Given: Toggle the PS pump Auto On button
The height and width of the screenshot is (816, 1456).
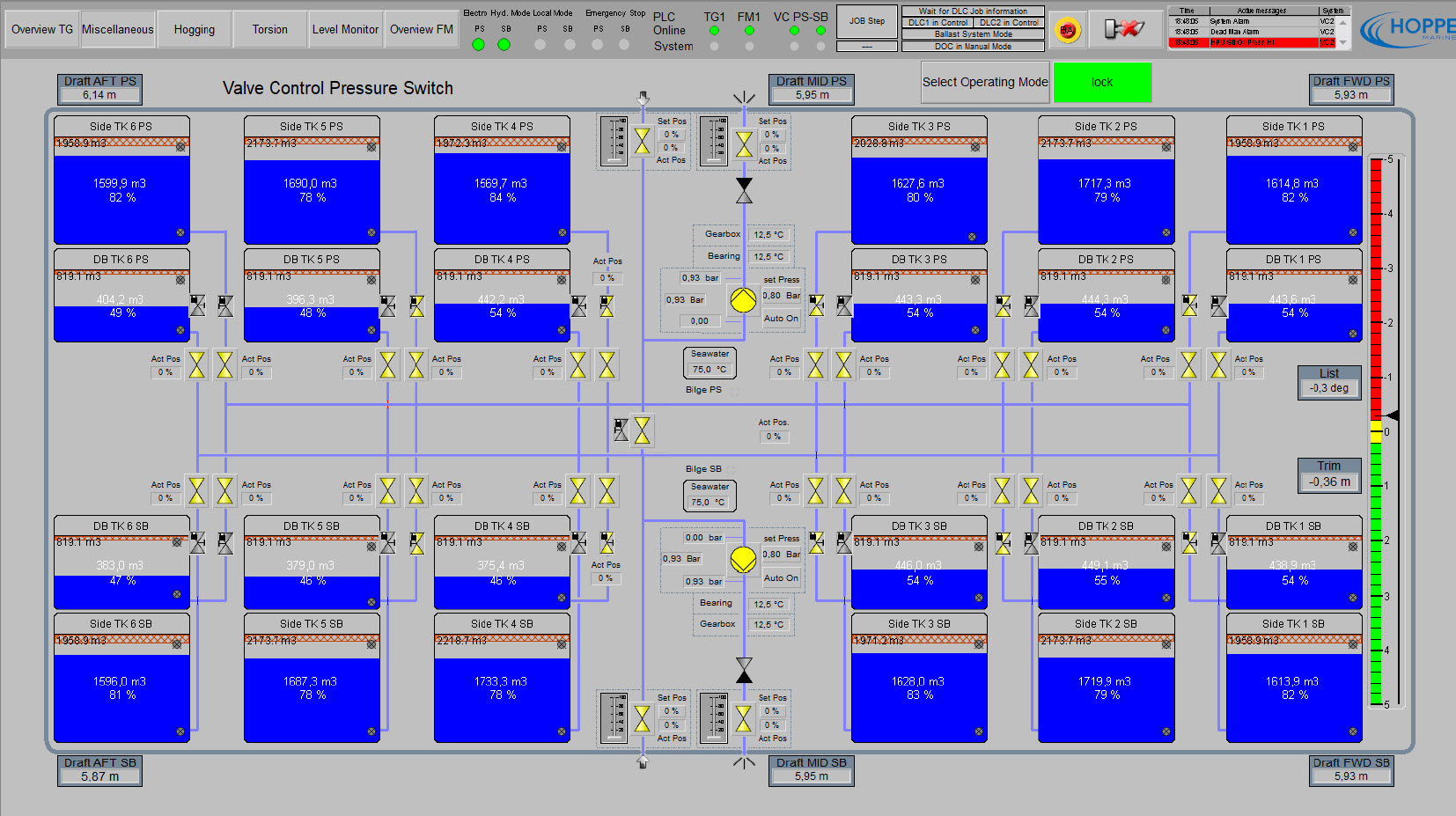Looking at the screenshot, I should pyautogui.click(x=781, y=319).
